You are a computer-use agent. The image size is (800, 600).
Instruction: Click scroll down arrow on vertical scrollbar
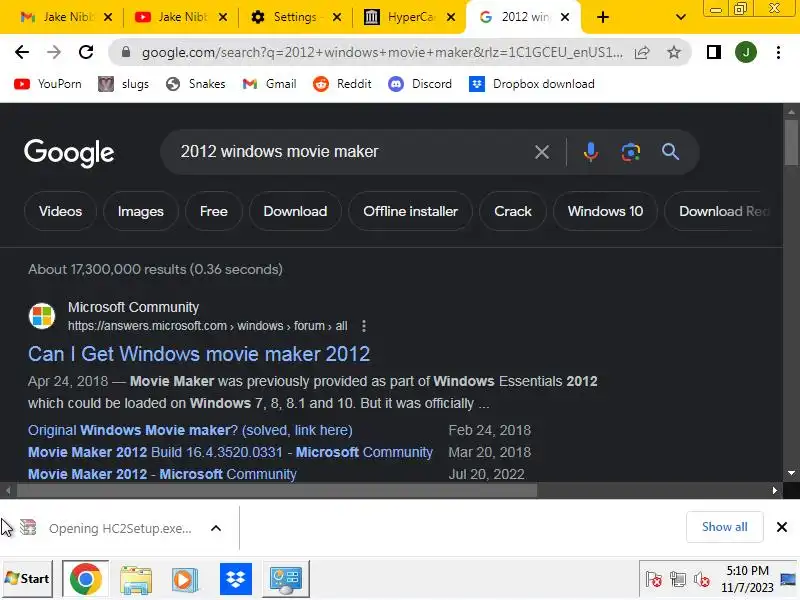pyautogui.click(x=791, y=473)
